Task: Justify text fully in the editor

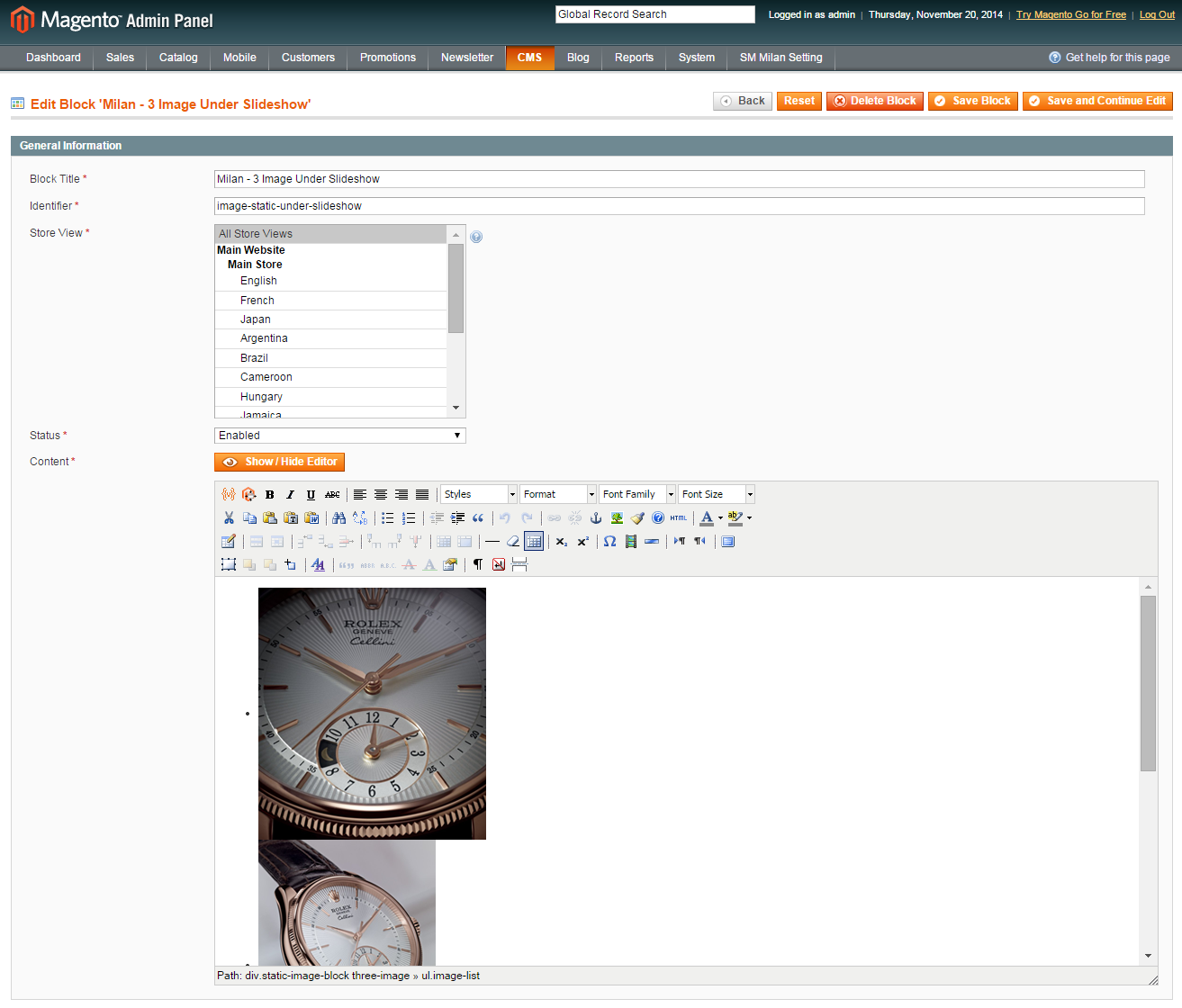Action: (x=422, y=494)
